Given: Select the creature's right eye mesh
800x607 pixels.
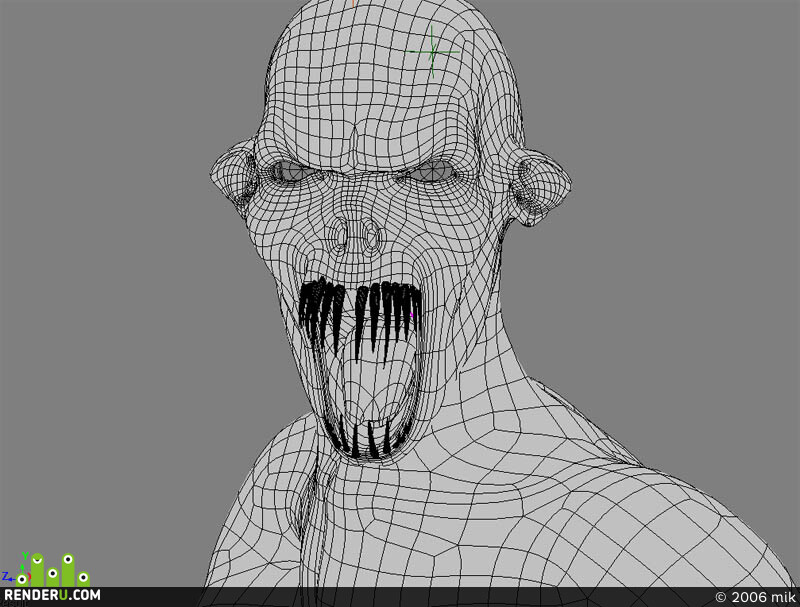Looking at the screenshot, I should (x=434, y=171).
